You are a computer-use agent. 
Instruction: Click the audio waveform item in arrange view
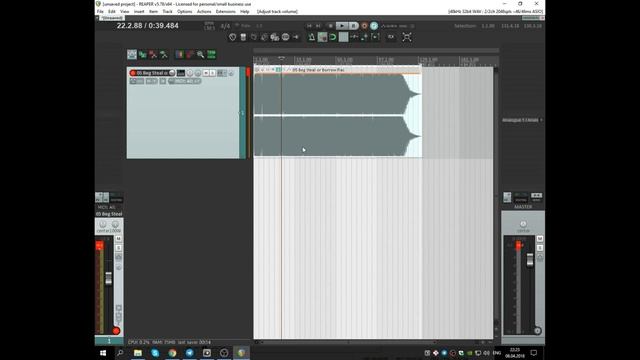(337, 115)
